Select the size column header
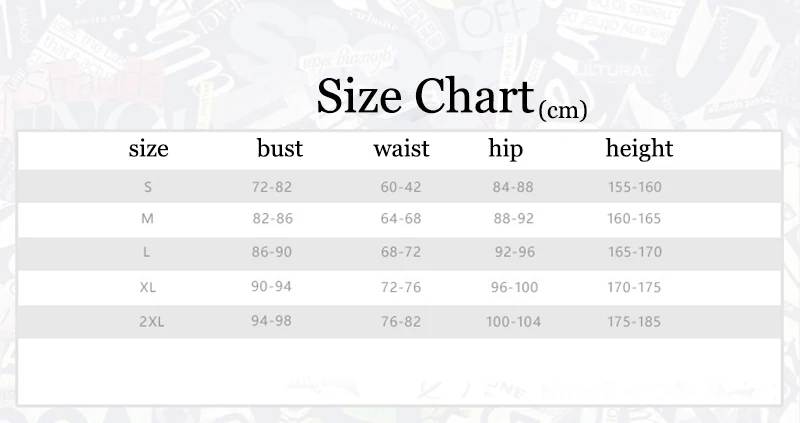The width and height of the screenshot is (800, 423). click(x=149, y=149)
